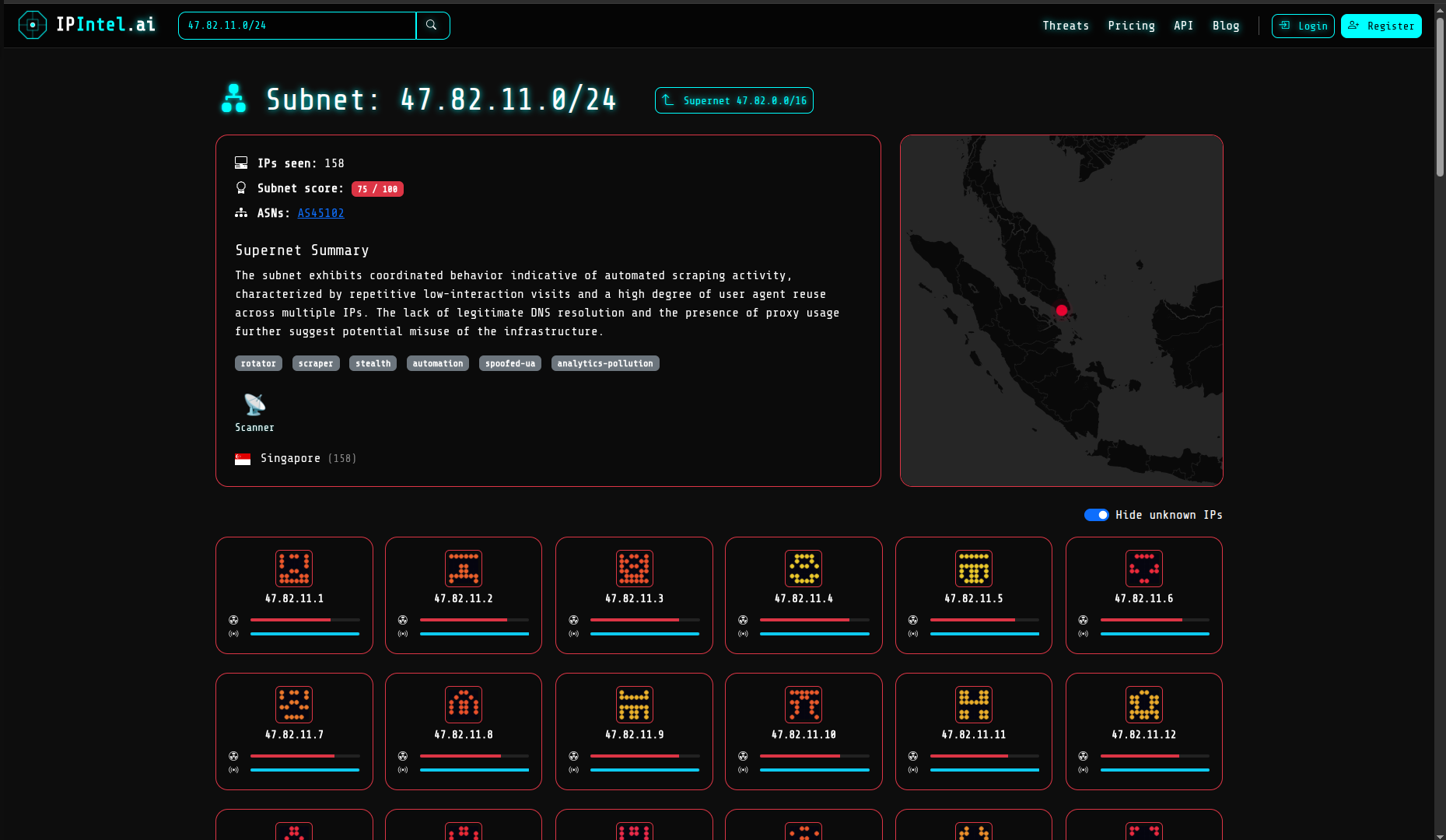Click the IPIntel.ai hexagonal logo icon
1446x840 pixels.
click(x=33, y=24)
